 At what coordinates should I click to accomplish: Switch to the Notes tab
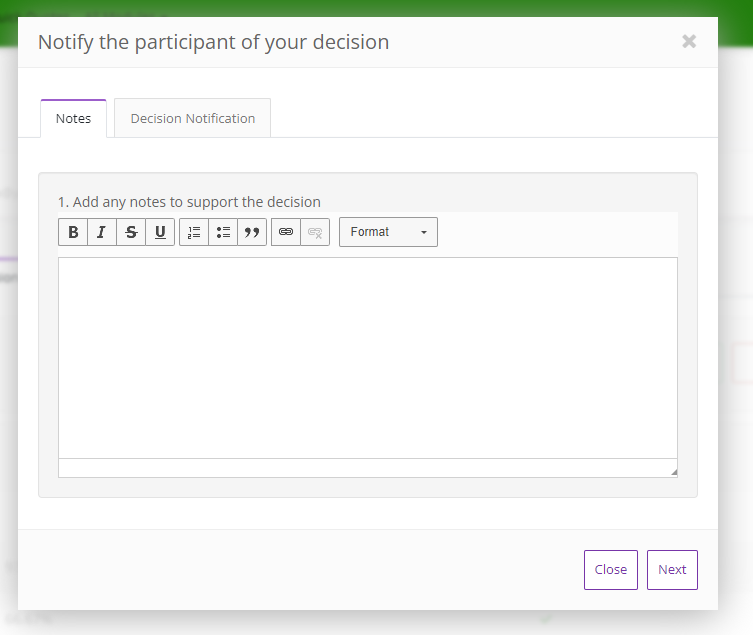73,118
